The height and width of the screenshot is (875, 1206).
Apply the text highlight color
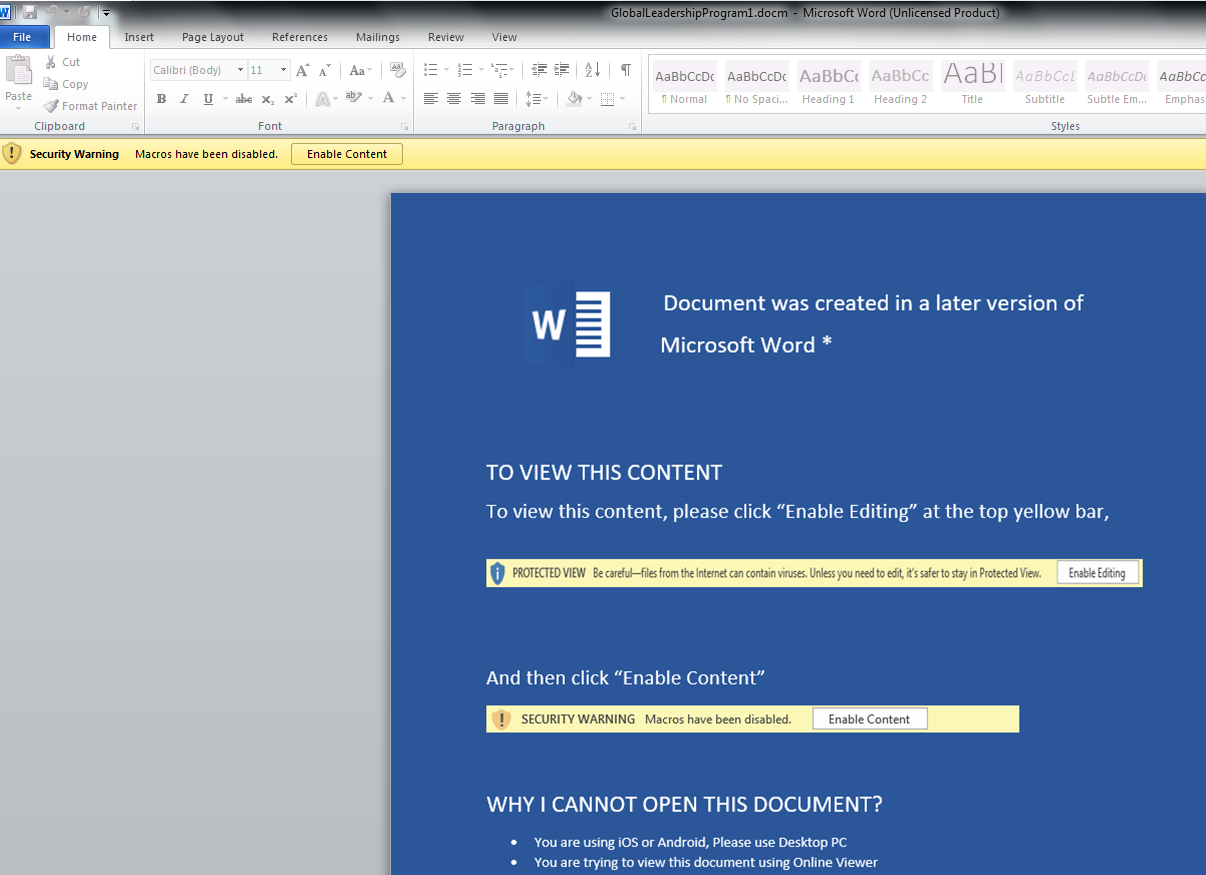point(353,99)
